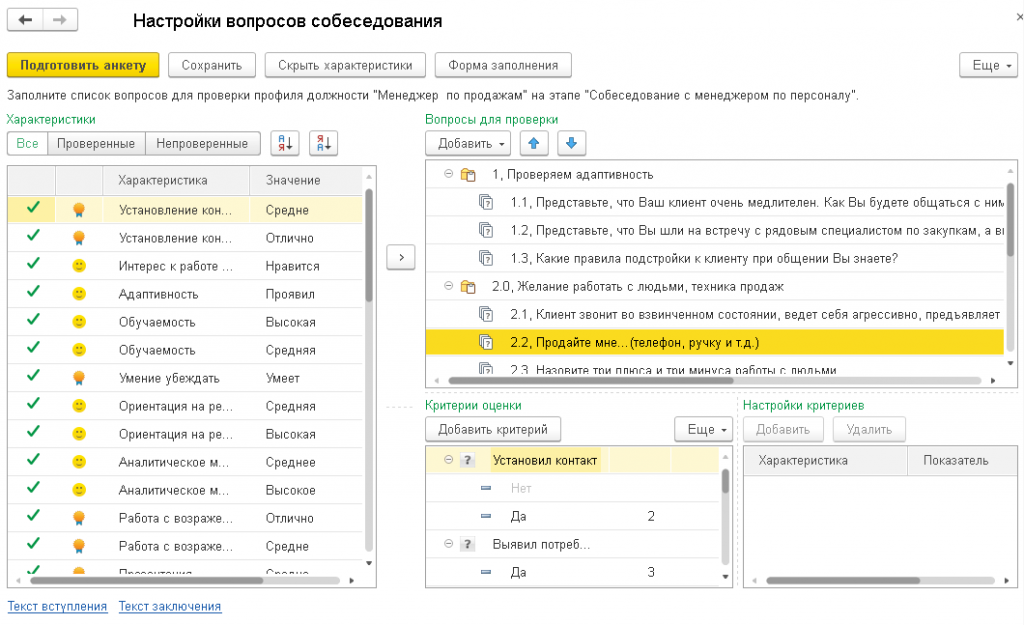The height and width of the screenshot is (625, 1024).
Task: Toggle checkmark in 'Ориентация на ре… Средняя' row
Action: tap(33, 404)
